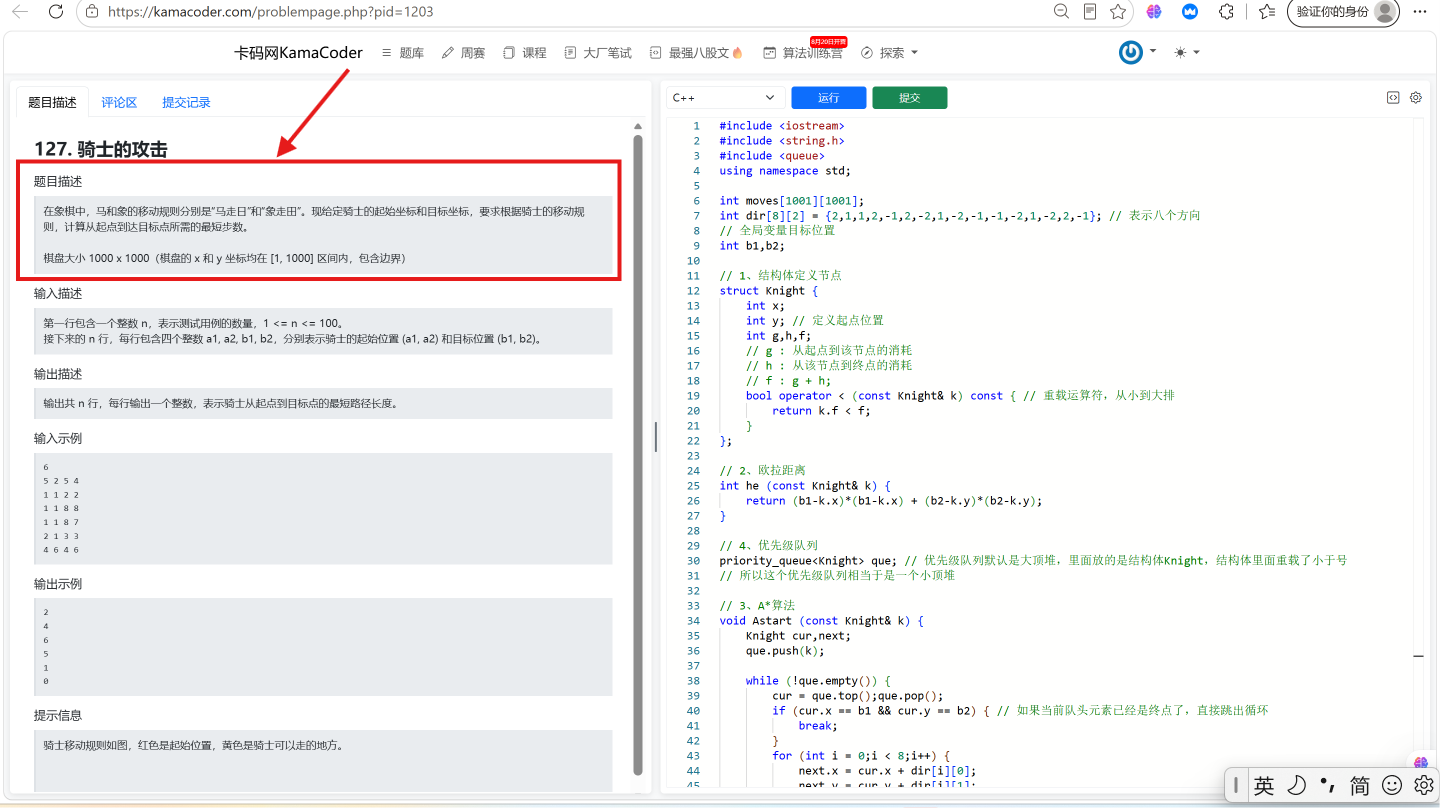The width and height of the screenshot is (1440, 808).
Task: Click the code line using namespace std;
Action: click(784, 170)
